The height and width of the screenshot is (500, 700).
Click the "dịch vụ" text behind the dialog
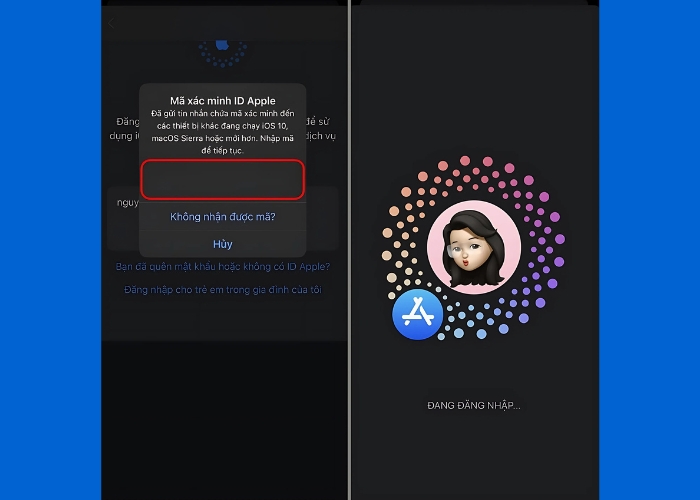(x=321, y=136)
